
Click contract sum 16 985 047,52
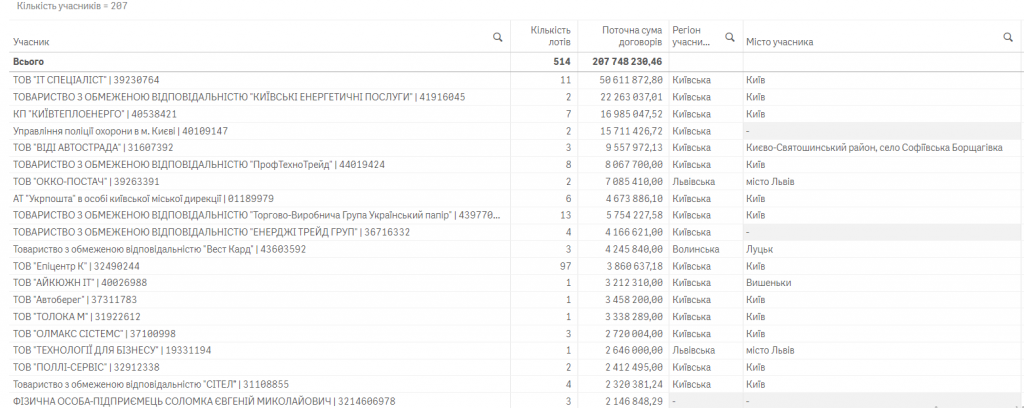[x=631, y=114]
